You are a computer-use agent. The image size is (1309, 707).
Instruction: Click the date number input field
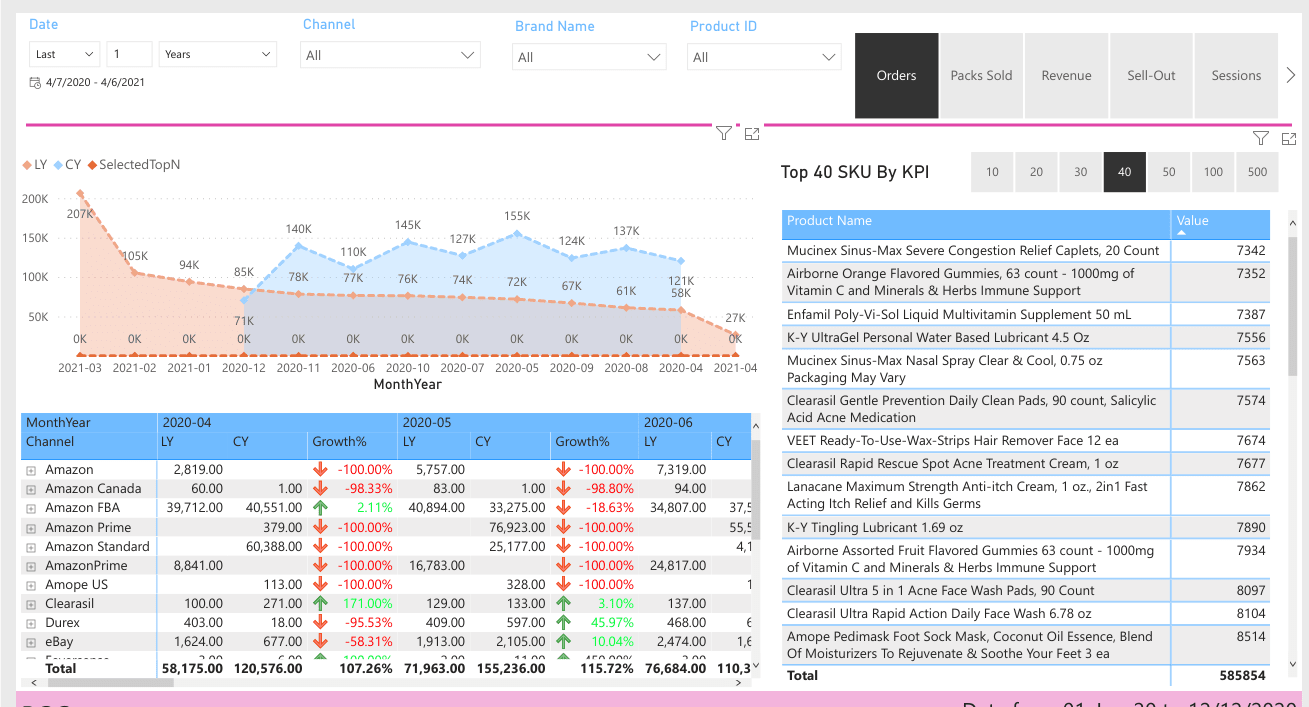pyautogui.click(x=130, y=54)
